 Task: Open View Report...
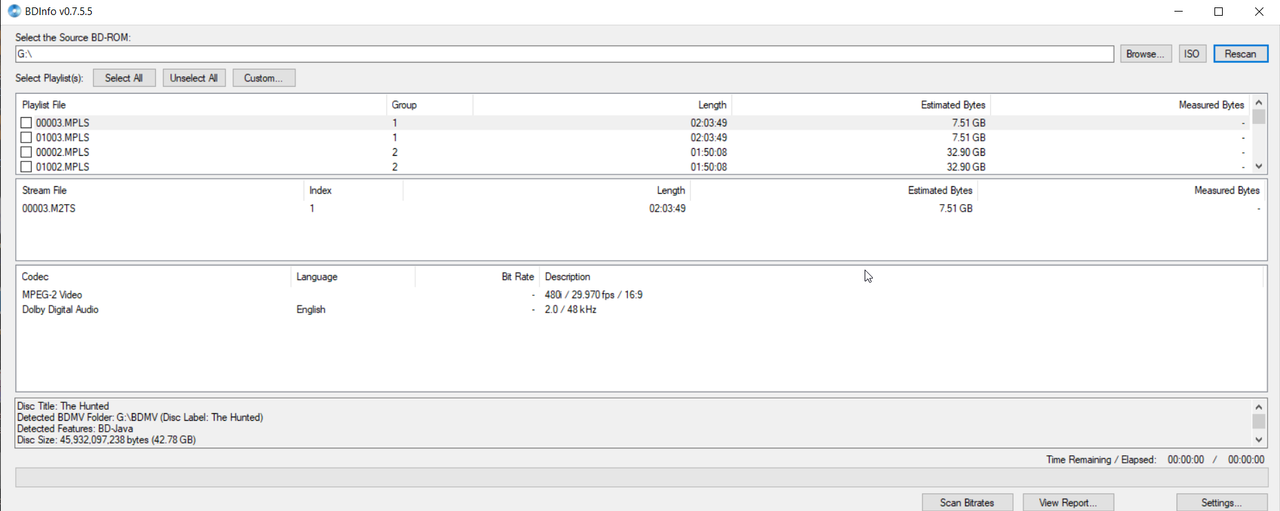coord(1069,502)
